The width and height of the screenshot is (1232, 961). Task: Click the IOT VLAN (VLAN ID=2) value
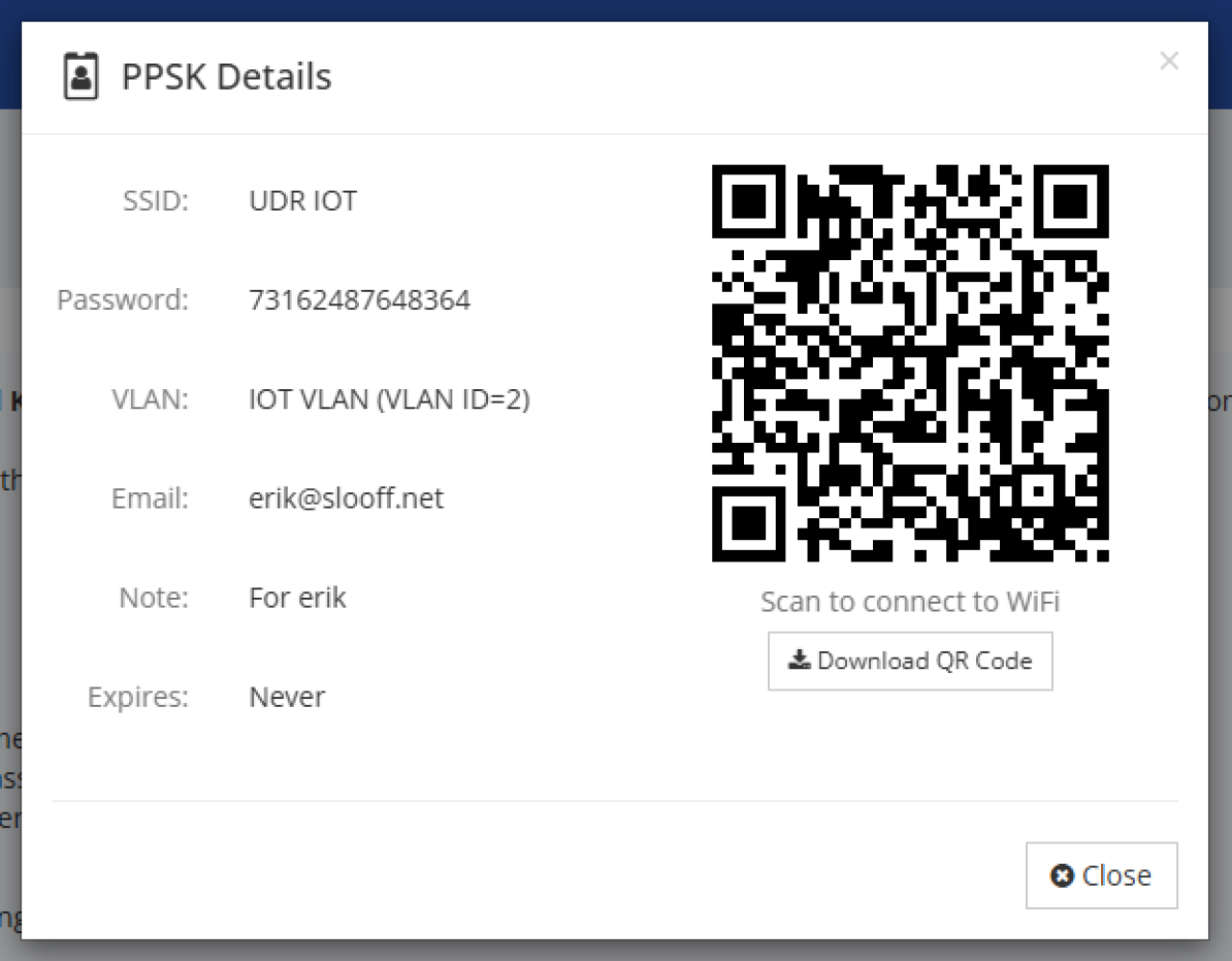click(x=389, y=399)
